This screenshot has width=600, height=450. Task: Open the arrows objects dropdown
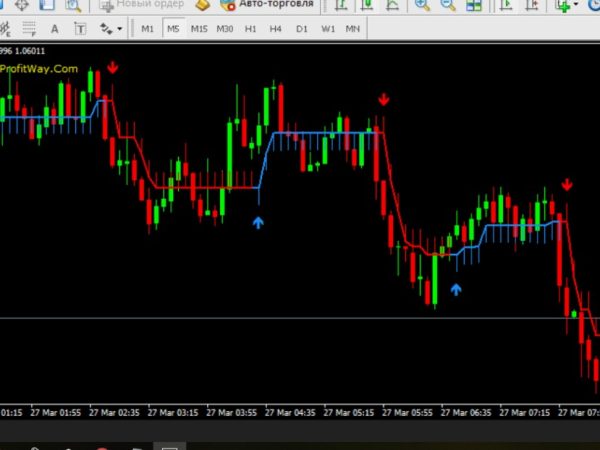point(109,29)
